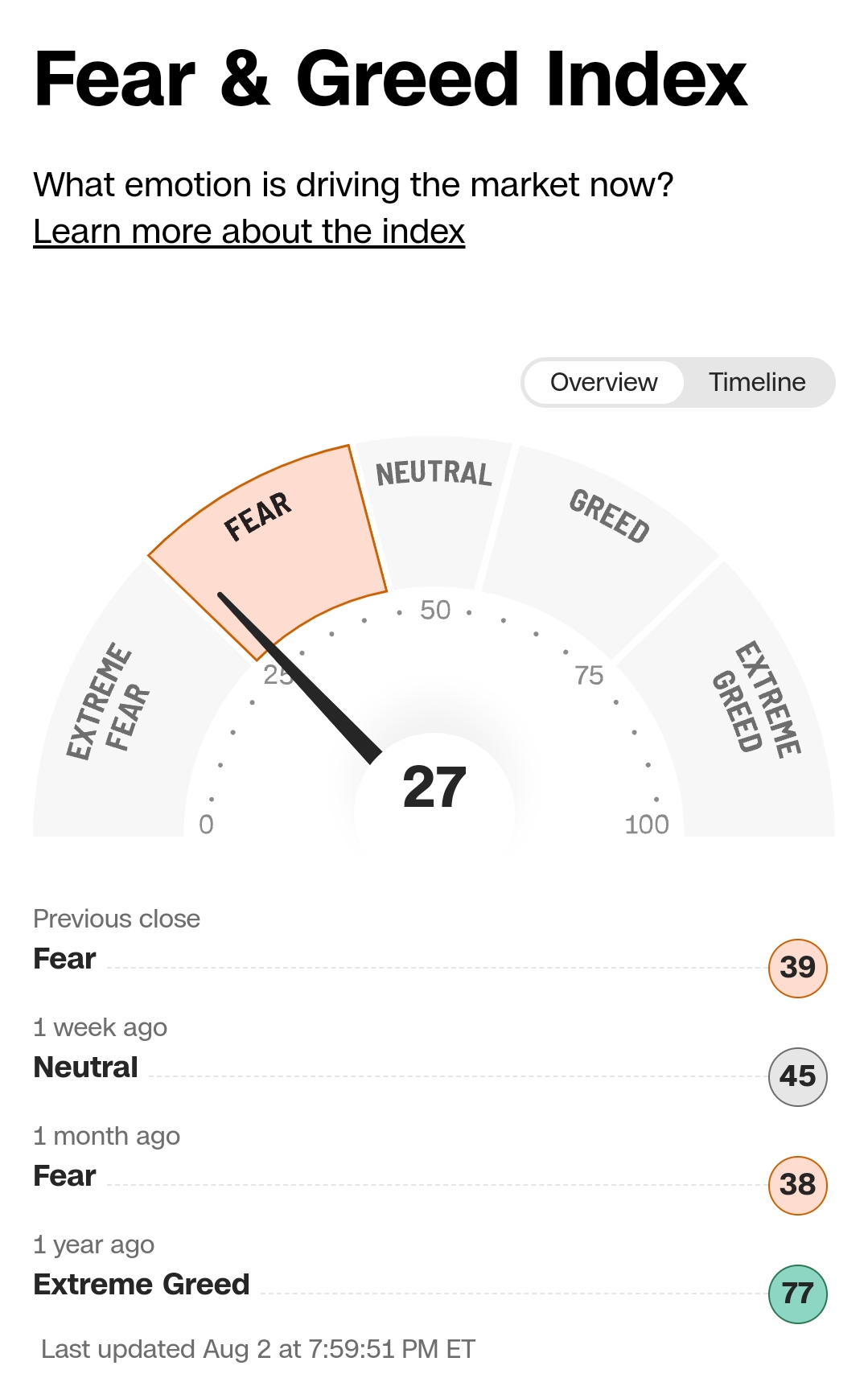Click the 'Fear & Greed Index' heading
This screenshot has width=868, height=1374.
[x=391, y=79]
